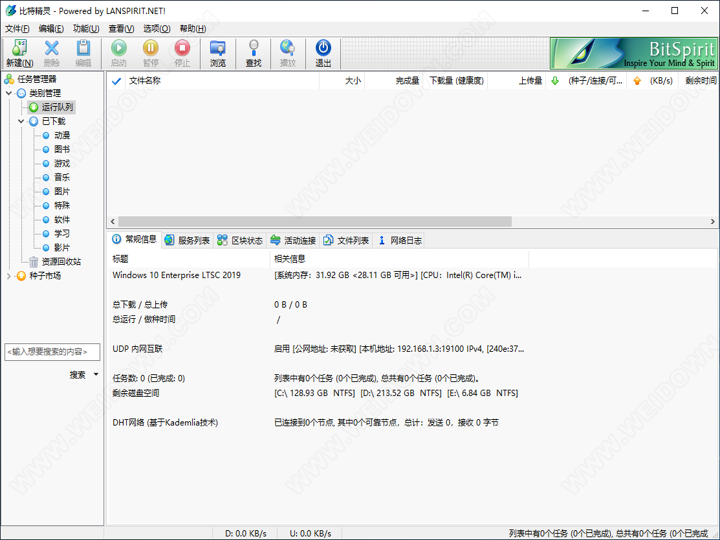Select the 学习 category
720x540 pixels.
point(56,233)
